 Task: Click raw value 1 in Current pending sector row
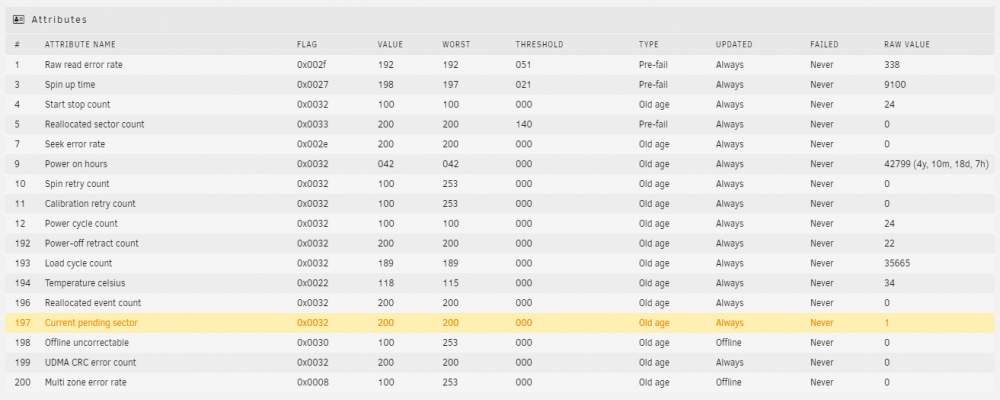pos(886,323)
